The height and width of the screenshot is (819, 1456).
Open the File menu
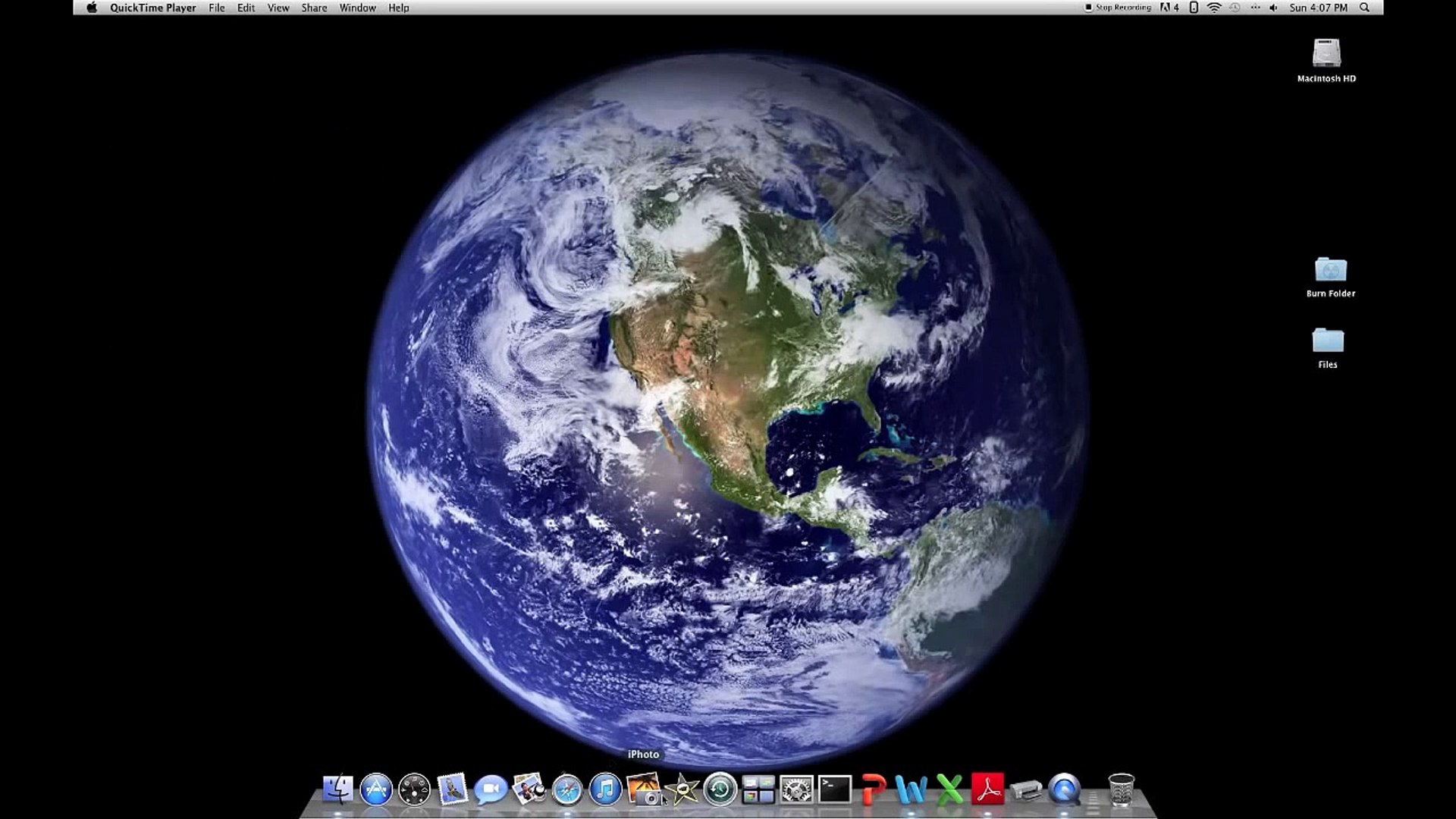click(217, 8)
